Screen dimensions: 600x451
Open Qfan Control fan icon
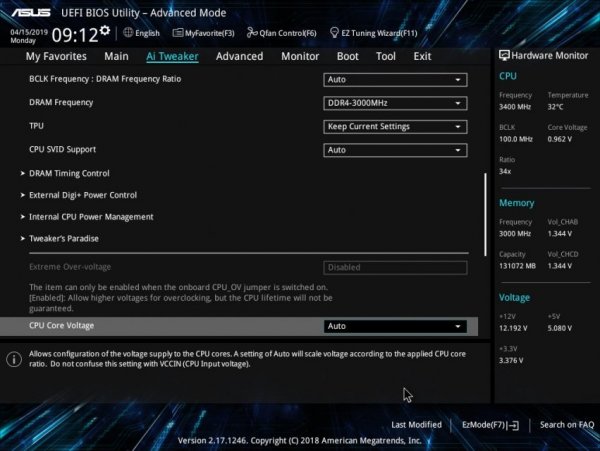252,33
